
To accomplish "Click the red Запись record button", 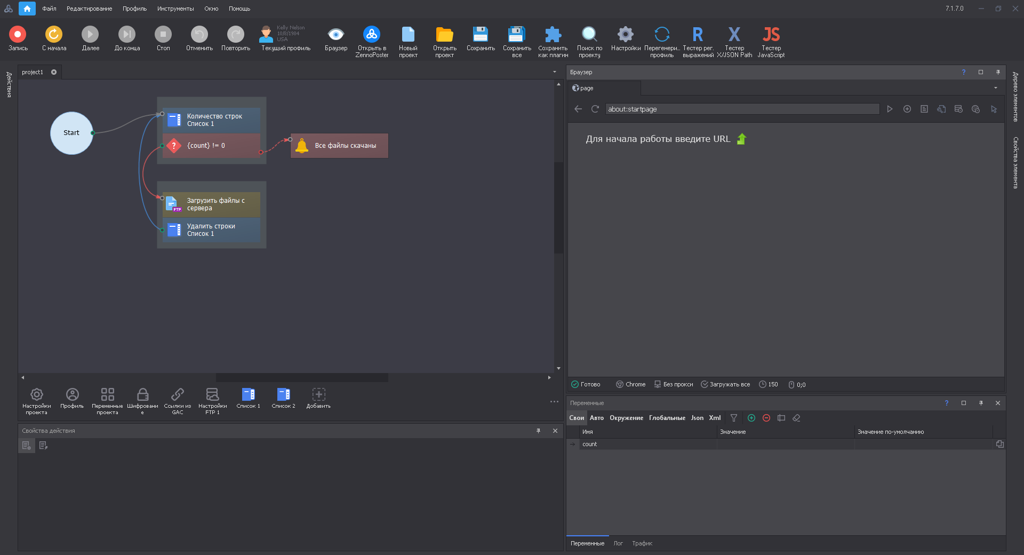I will click(18, 35).
